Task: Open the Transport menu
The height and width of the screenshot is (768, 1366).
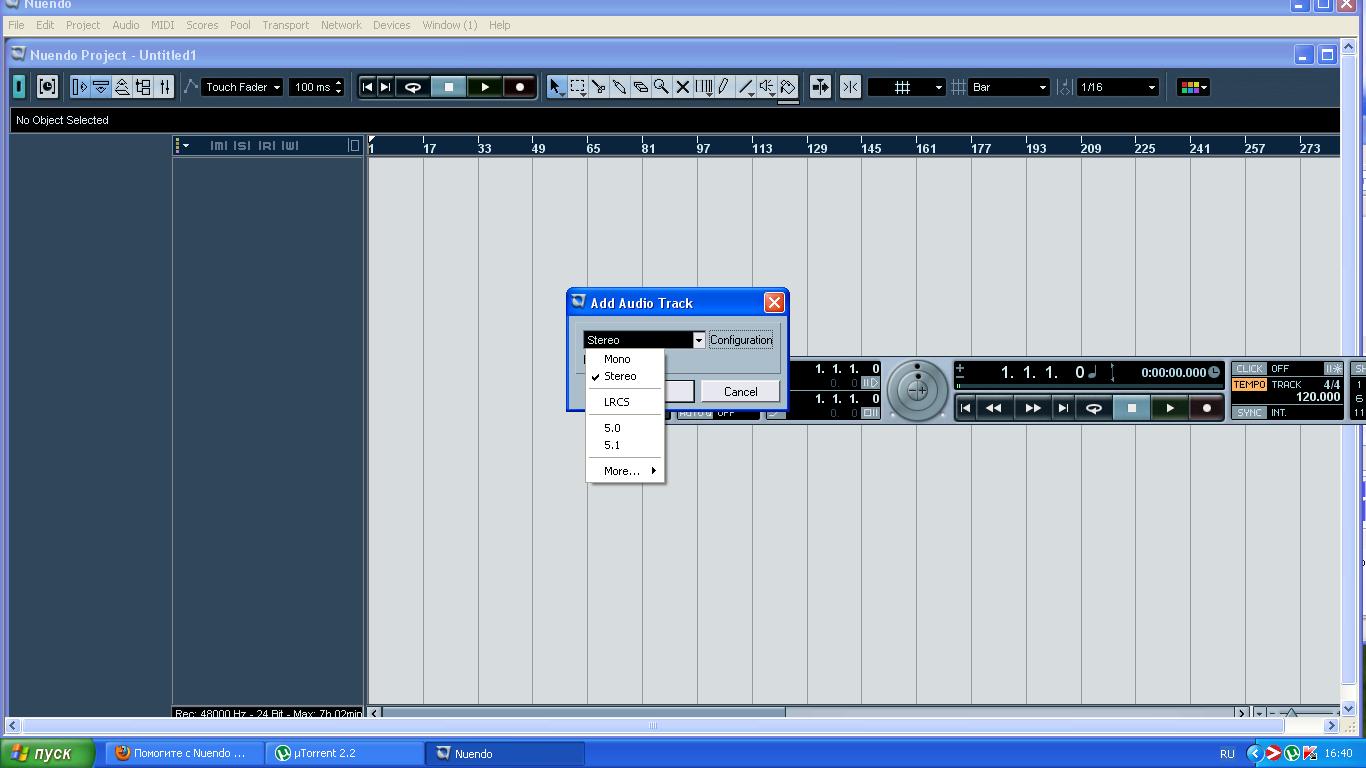Action: (285, 25)
